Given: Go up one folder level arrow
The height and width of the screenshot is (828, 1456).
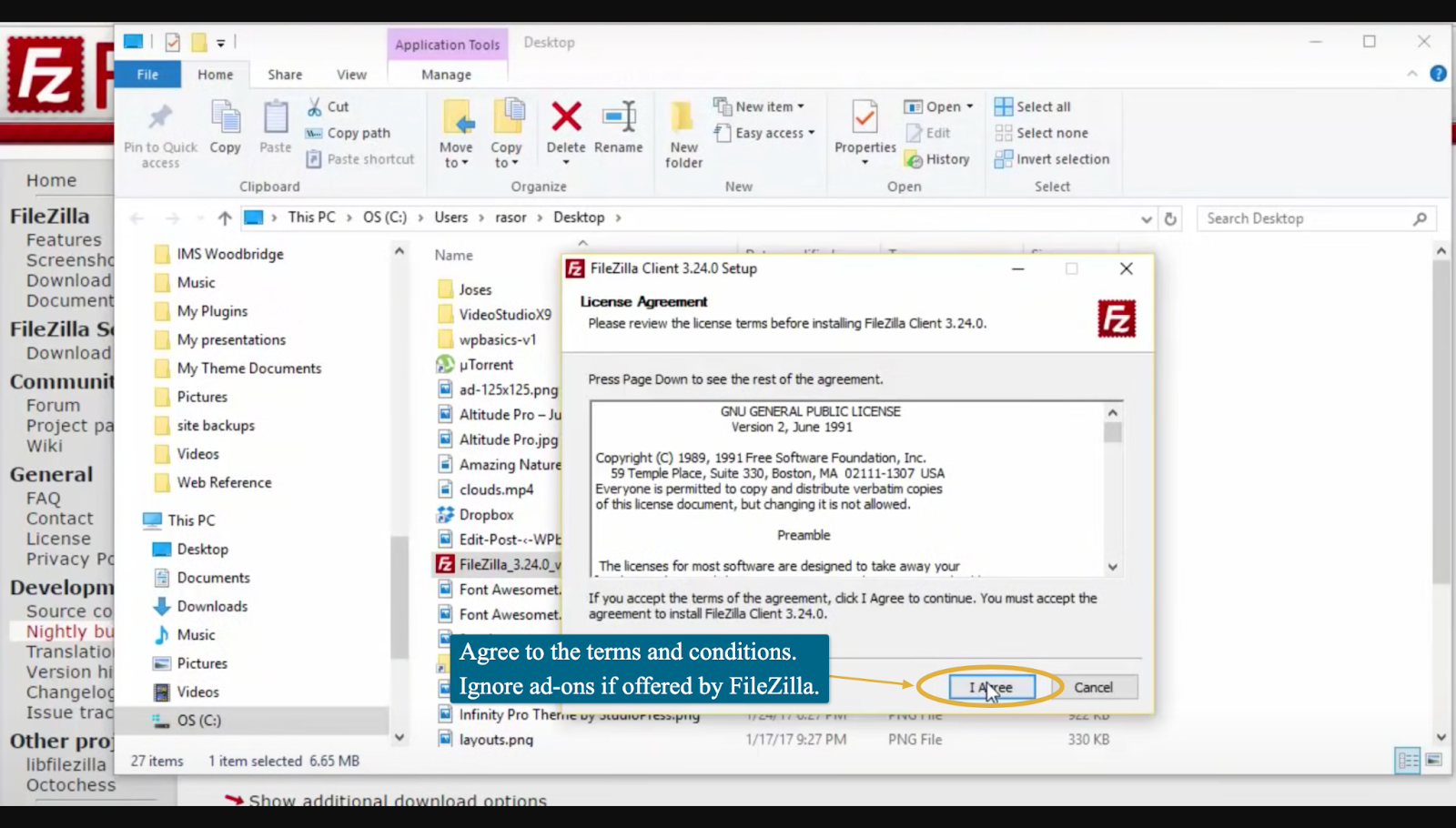Looking at the screenshot, I should pyautogui.click(x=225, y=217).
